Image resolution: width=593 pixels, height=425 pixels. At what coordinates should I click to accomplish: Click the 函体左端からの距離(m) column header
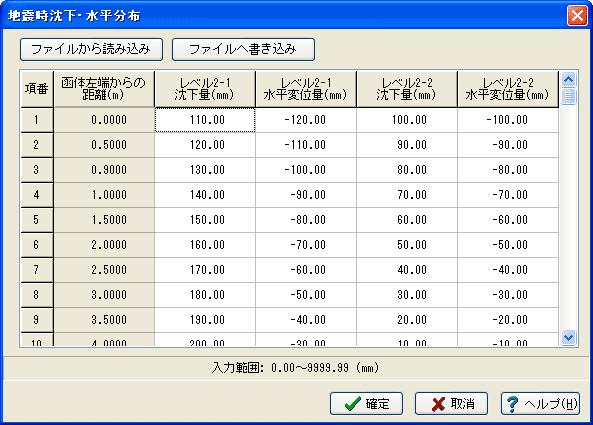click(104, 89)
